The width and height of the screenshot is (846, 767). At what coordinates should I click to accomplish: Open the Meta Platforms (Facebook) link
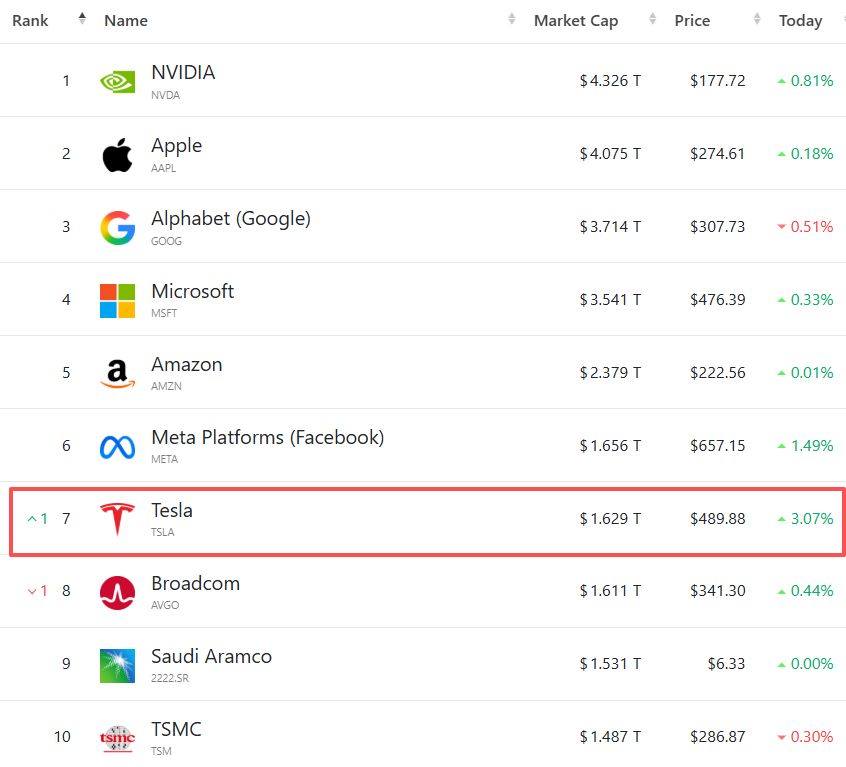(x=267, y=437)
